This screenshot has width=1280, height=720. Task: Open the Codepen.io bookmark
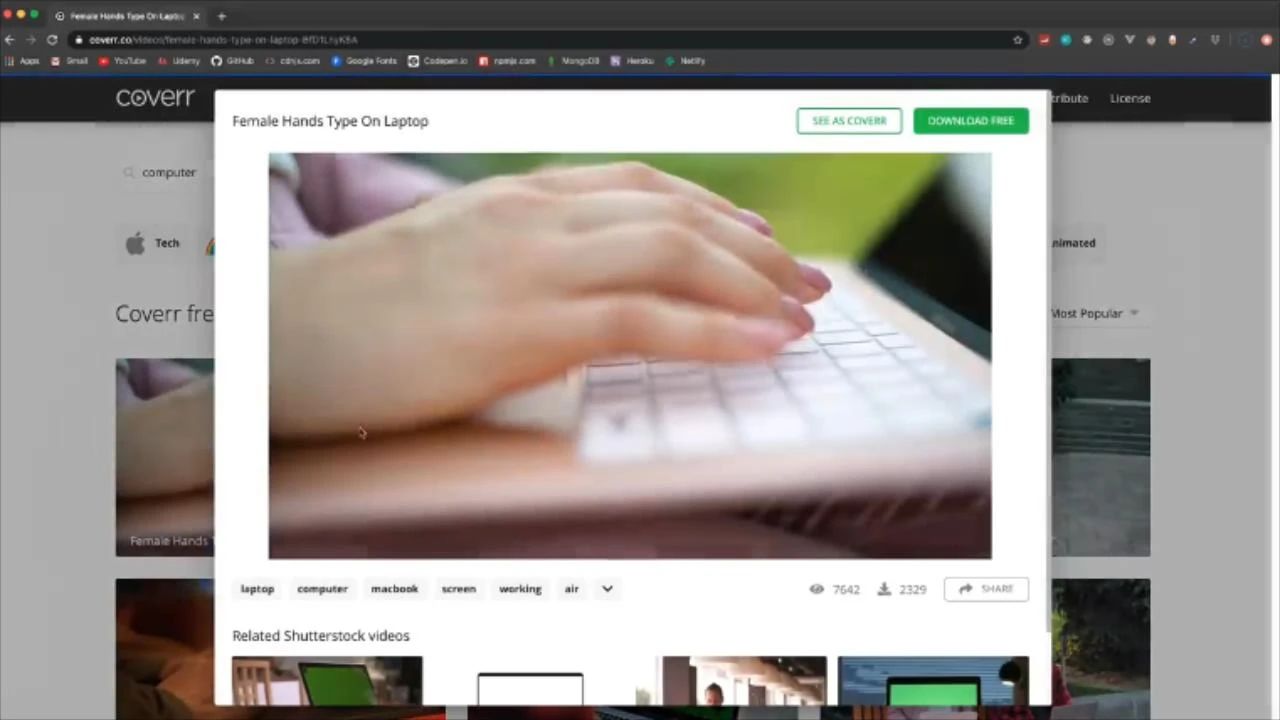(x=438, y=61)
